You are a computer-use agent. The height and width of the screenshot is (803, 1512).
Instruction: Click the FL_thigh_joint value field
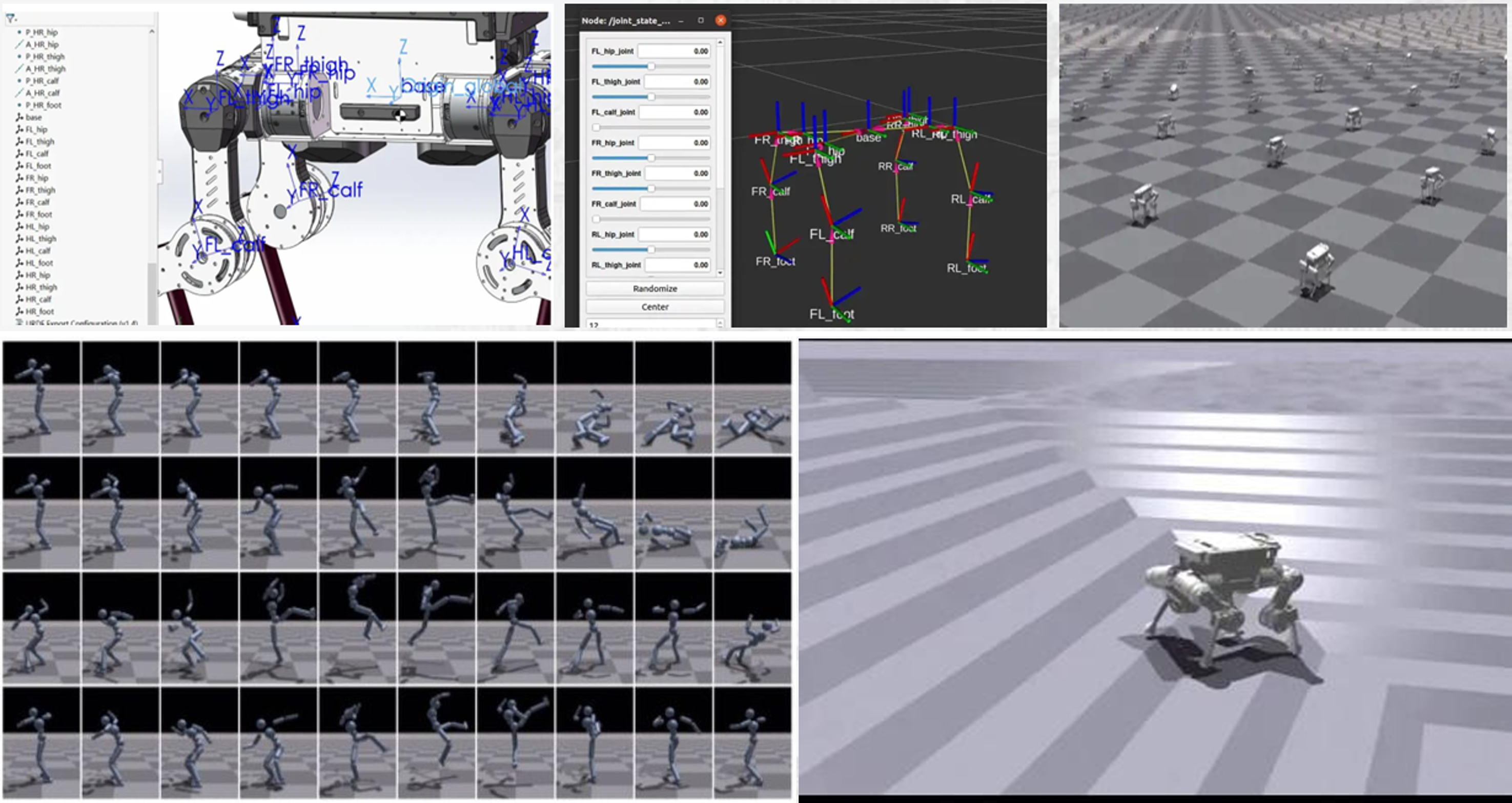[x=678, y=82]
